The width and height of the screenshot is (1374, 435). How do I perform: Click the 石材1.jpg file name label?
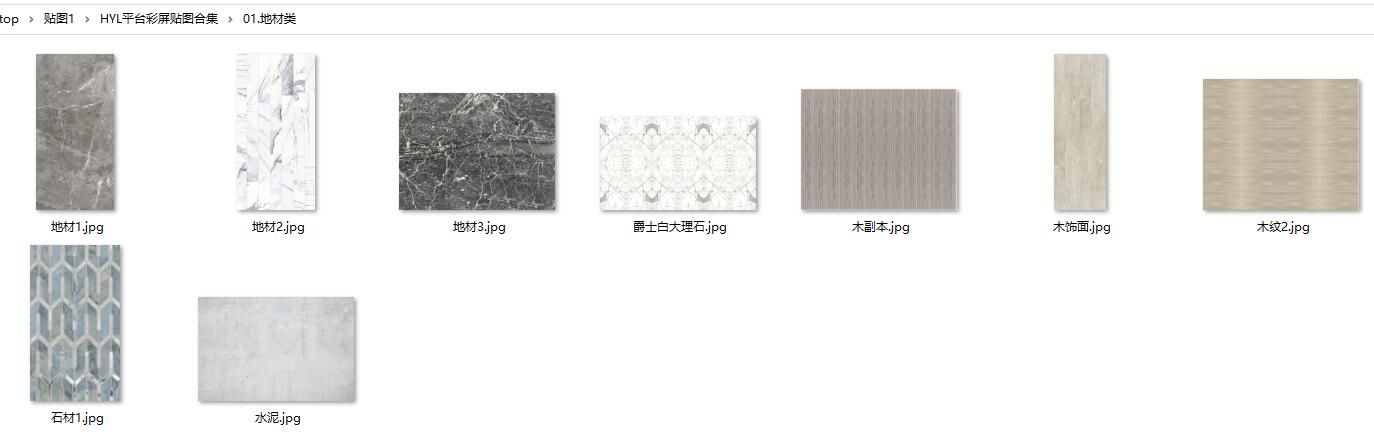point(77,418)
